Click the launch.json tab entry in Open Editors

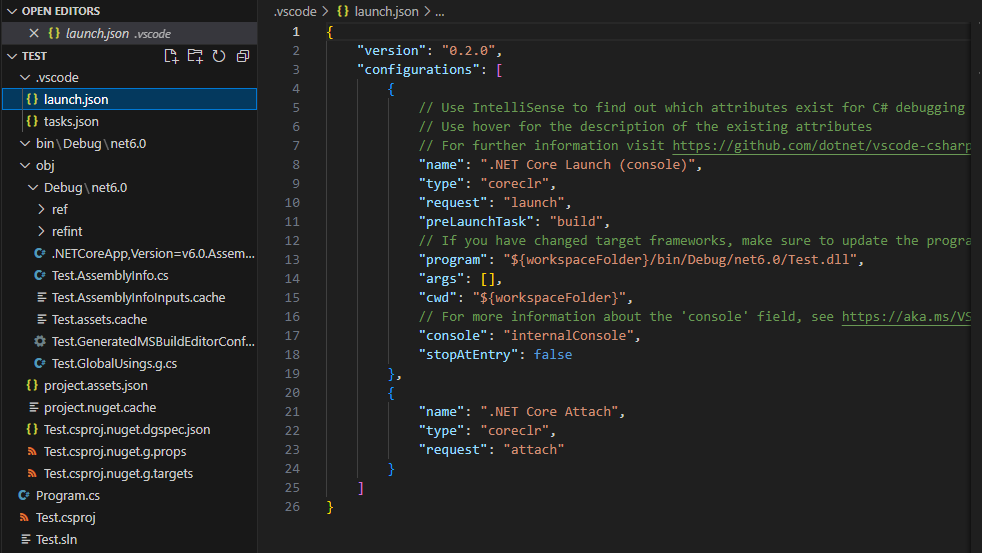tap(130, 33)
